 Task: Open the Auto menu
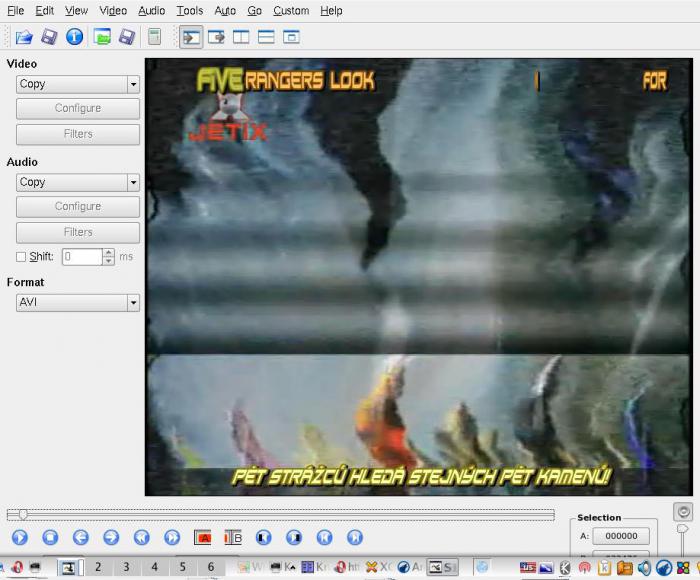225,11
